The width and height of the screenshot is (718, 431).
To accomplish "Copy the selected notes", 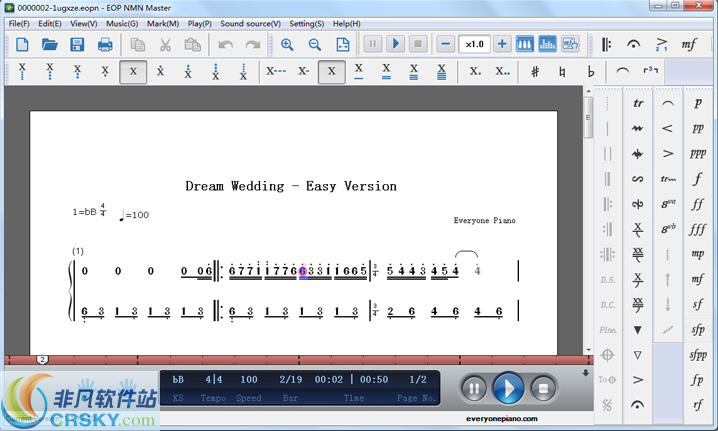I will [137, 44].
